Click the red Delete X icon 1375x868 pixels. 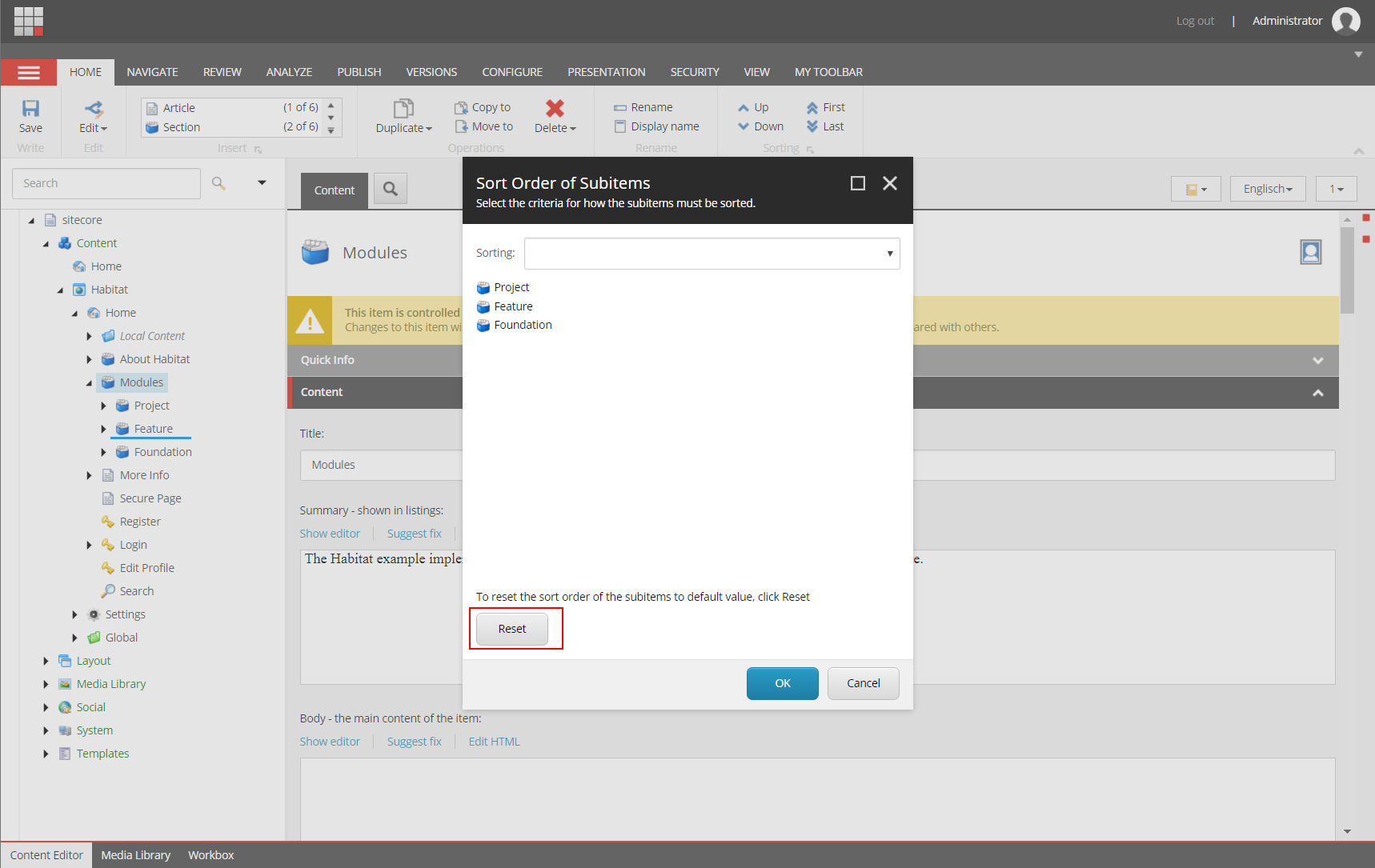[555, 108]
